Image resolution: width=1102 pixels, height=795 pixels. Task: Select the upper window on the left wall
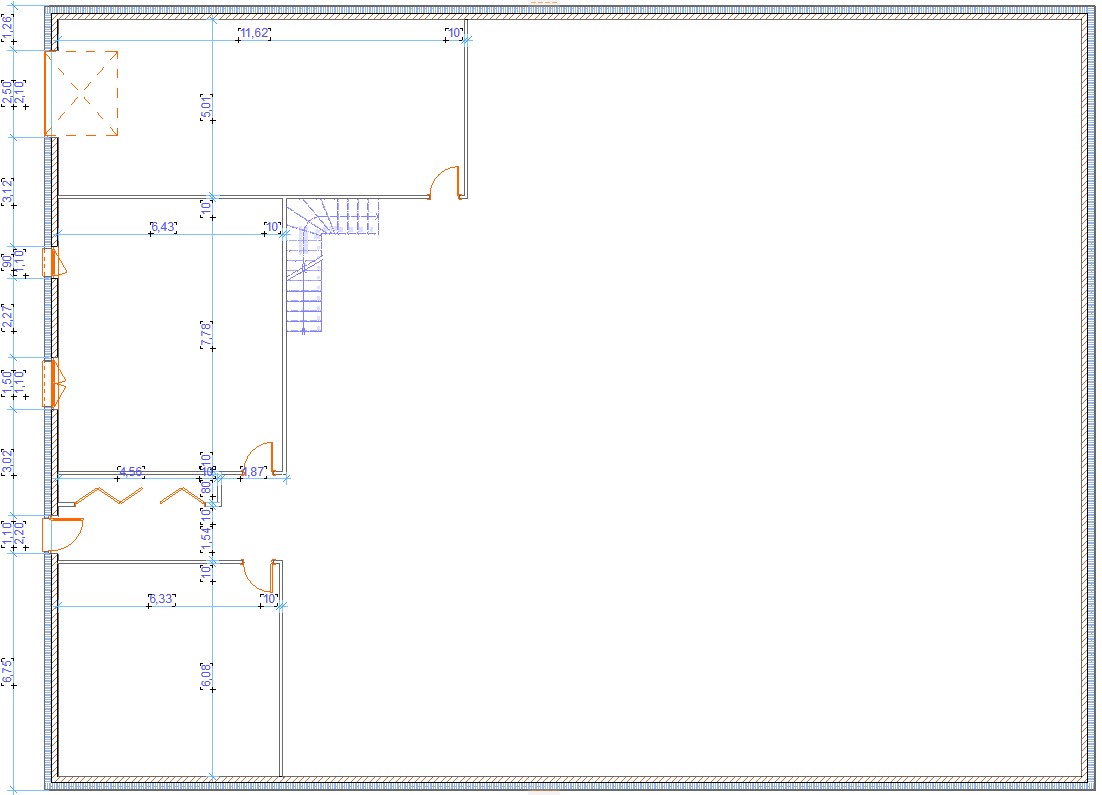click(51, 262)
